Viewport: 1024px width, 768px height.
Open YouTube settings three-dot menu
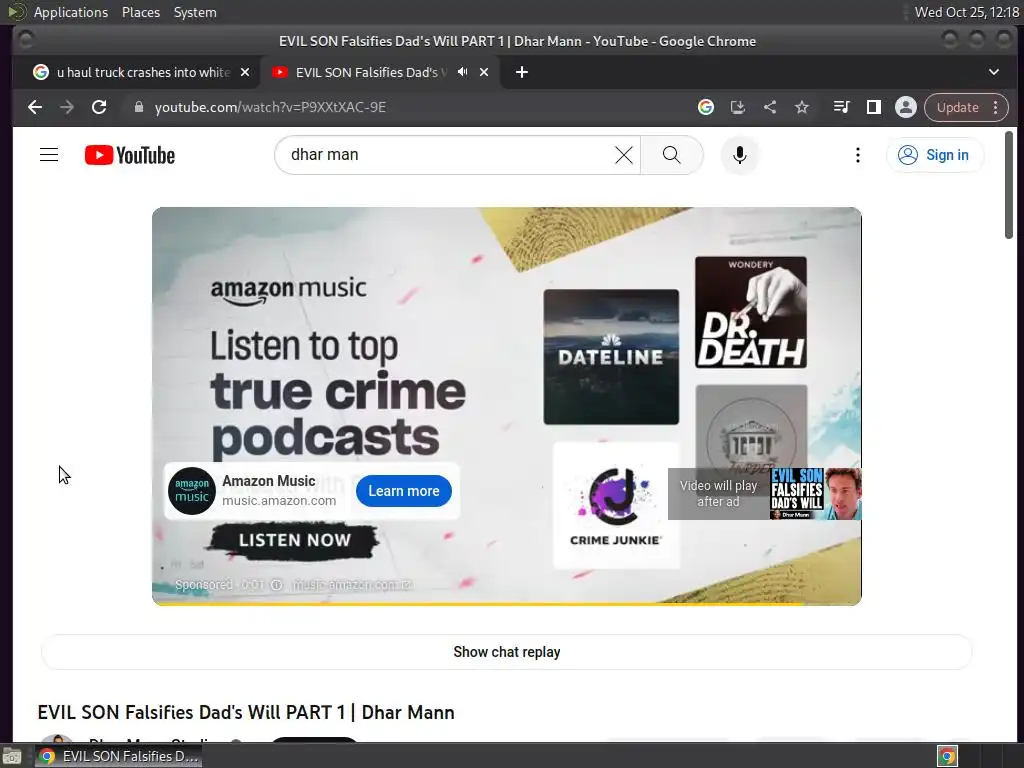[857, 155]
